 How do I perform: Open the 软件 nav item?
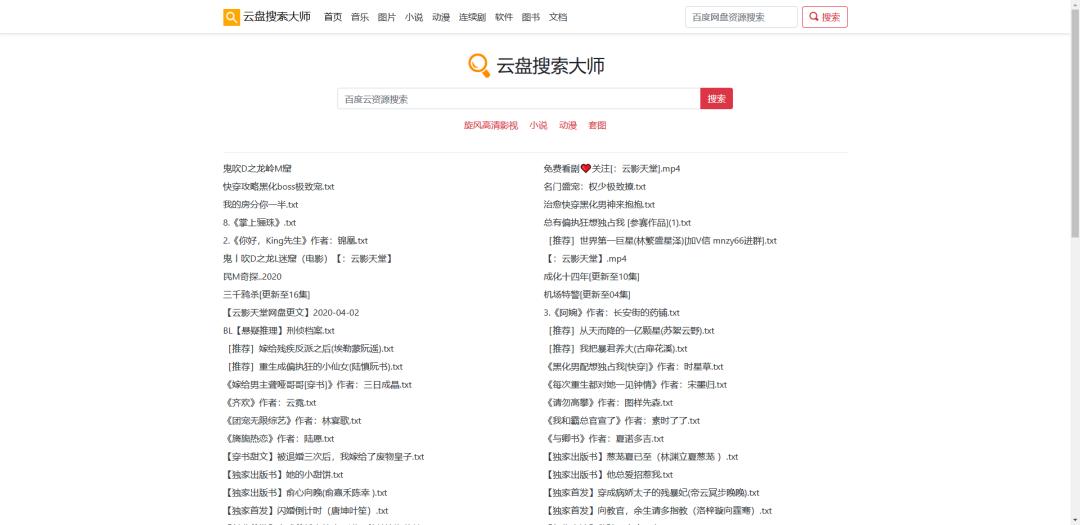tap(504, 17)
